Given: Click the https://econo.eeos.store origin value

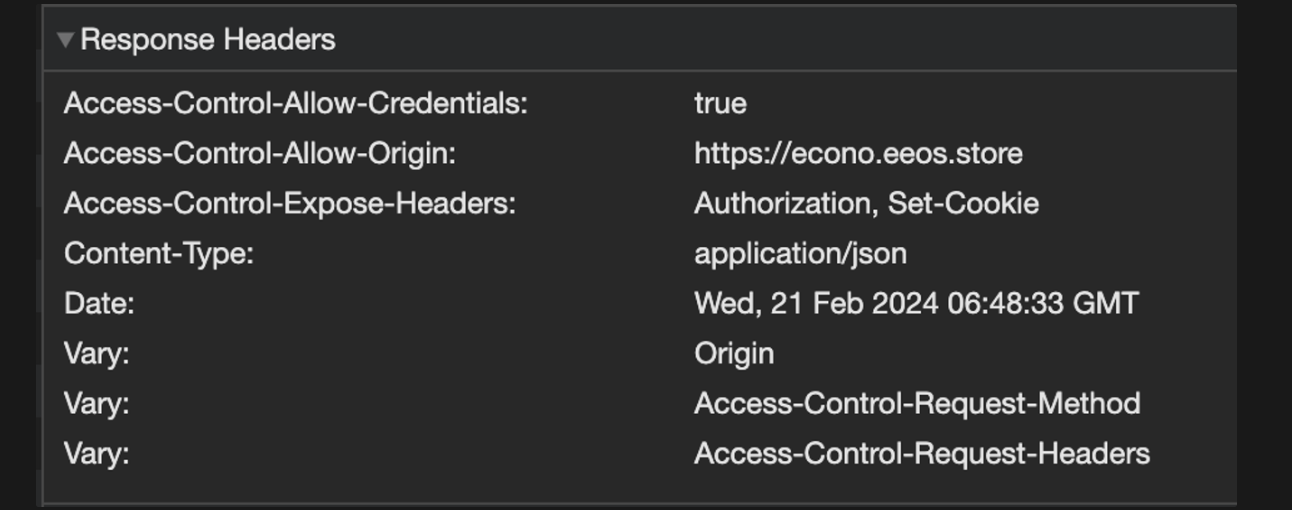Looking at the screenshot, I should coord(858,154).
